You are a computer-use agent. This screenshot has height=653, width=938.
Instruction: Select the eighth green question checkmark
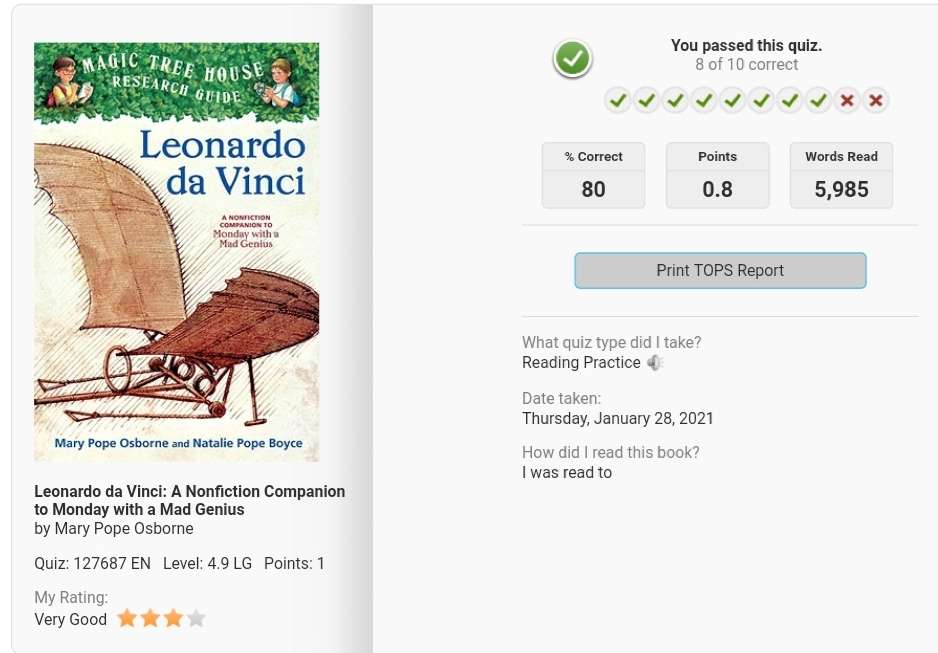pos(819,100)
